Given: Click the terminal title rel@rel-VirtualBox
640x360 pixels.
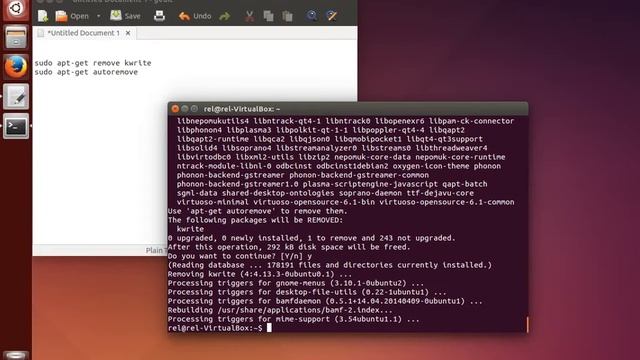Looking at the screenshot, I should (242, 109).
